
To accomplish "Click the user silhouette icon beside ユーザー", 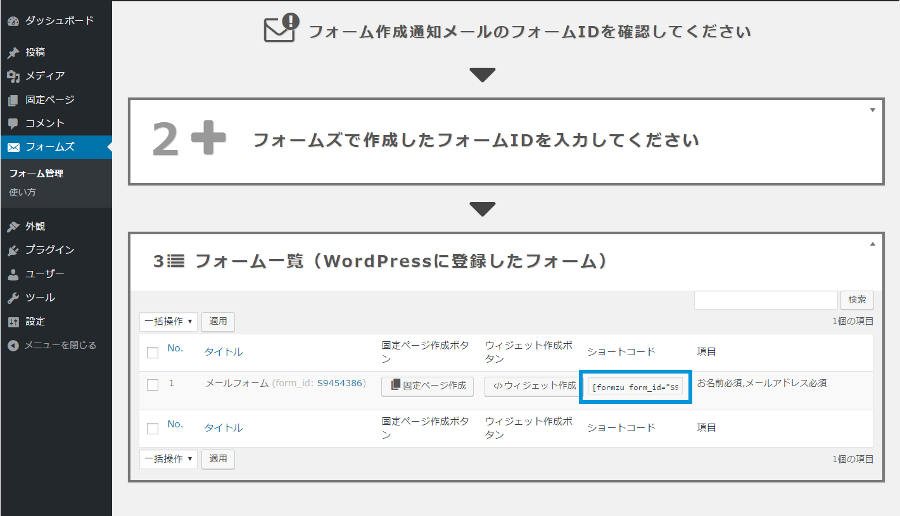I will (x=13, y=274).
